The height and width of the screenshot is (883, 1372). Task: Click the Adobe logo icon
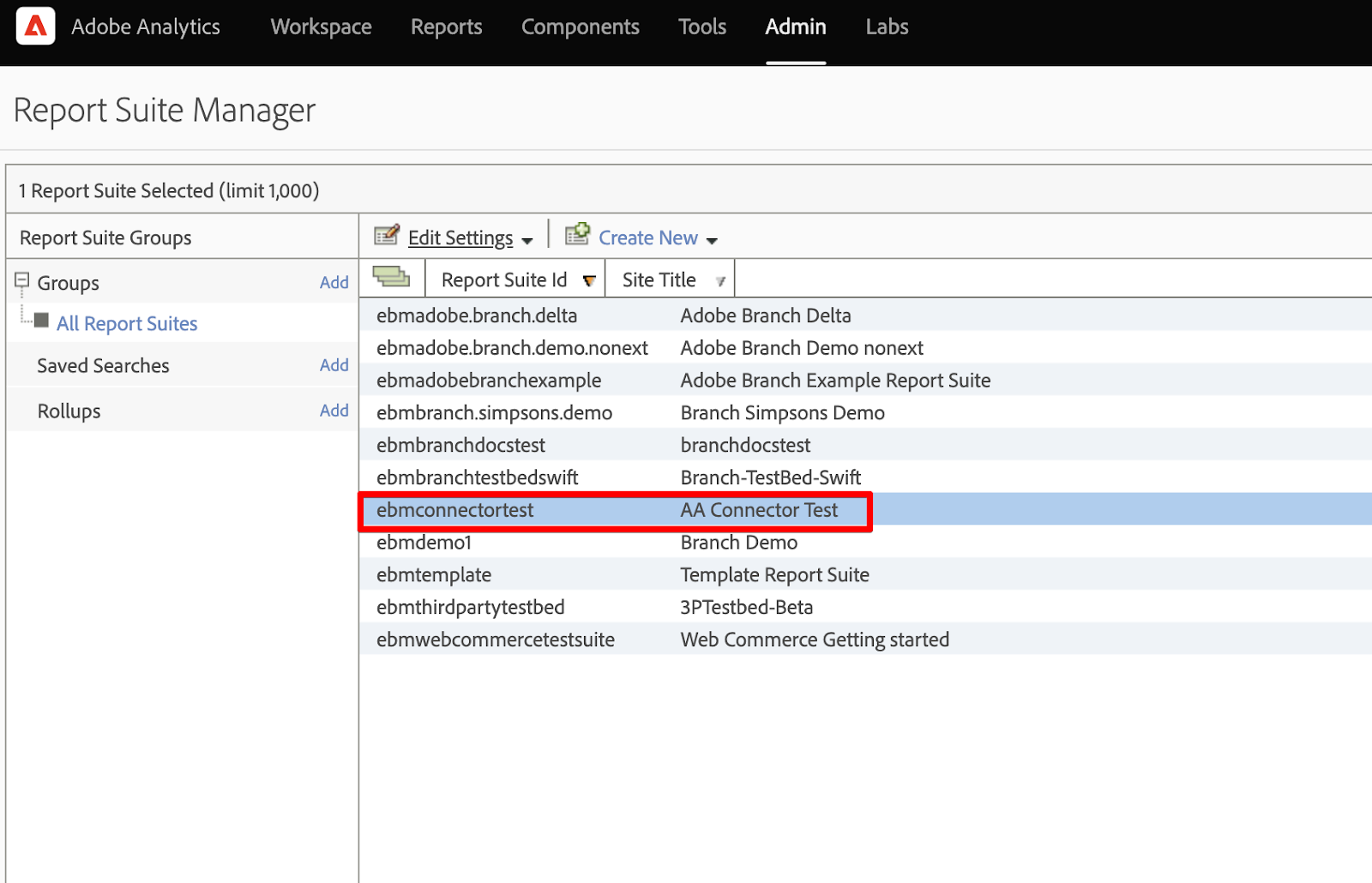[x=35, y=27]
